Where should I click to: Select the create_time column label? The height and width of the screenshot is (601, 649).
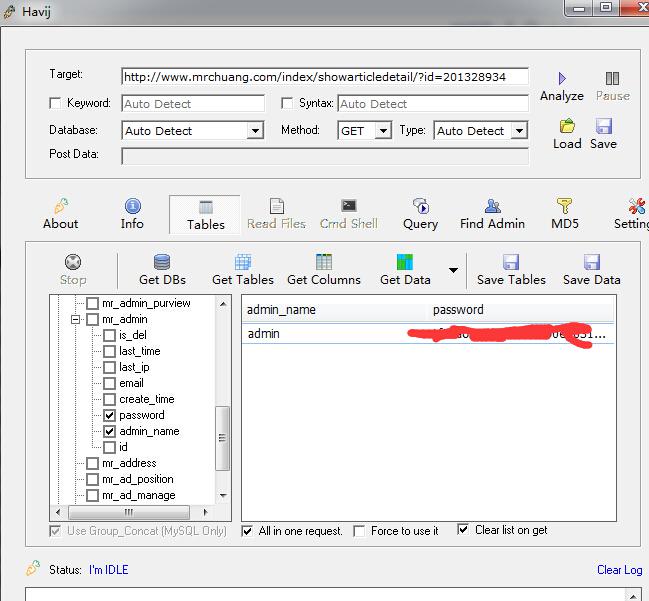pos(147,399)
